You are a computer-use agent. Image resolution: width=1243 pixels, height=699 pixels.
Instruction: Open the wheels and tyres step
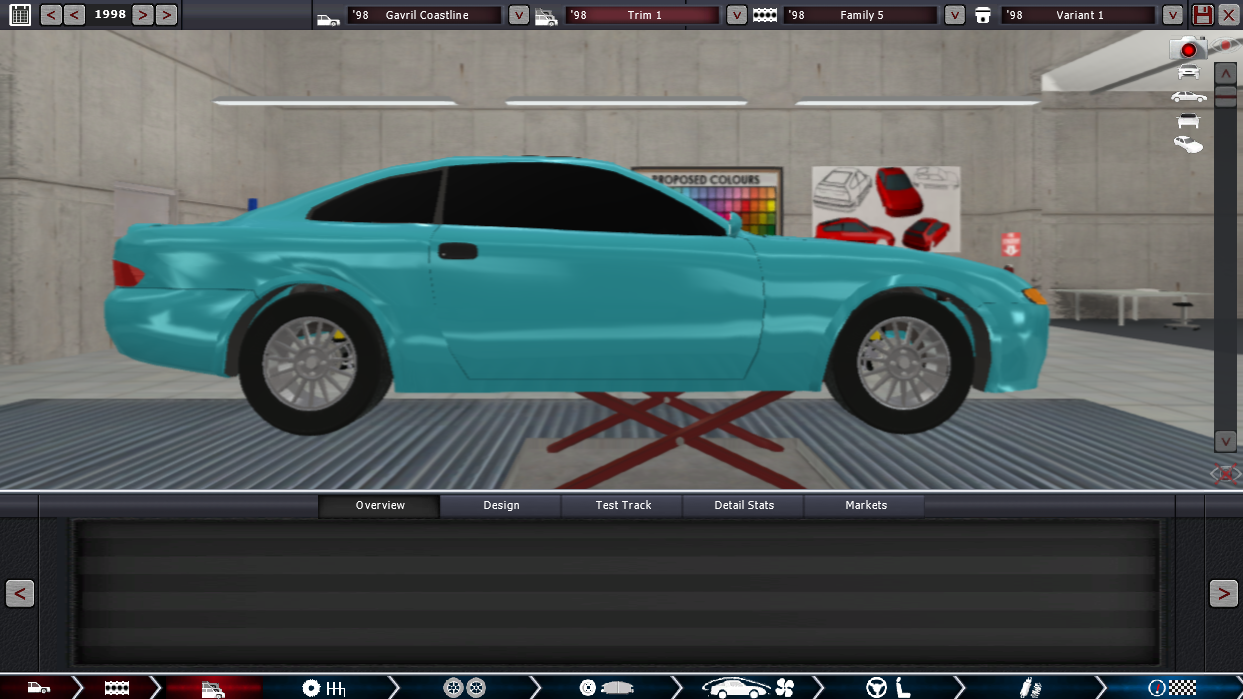[x=465, y=688]
